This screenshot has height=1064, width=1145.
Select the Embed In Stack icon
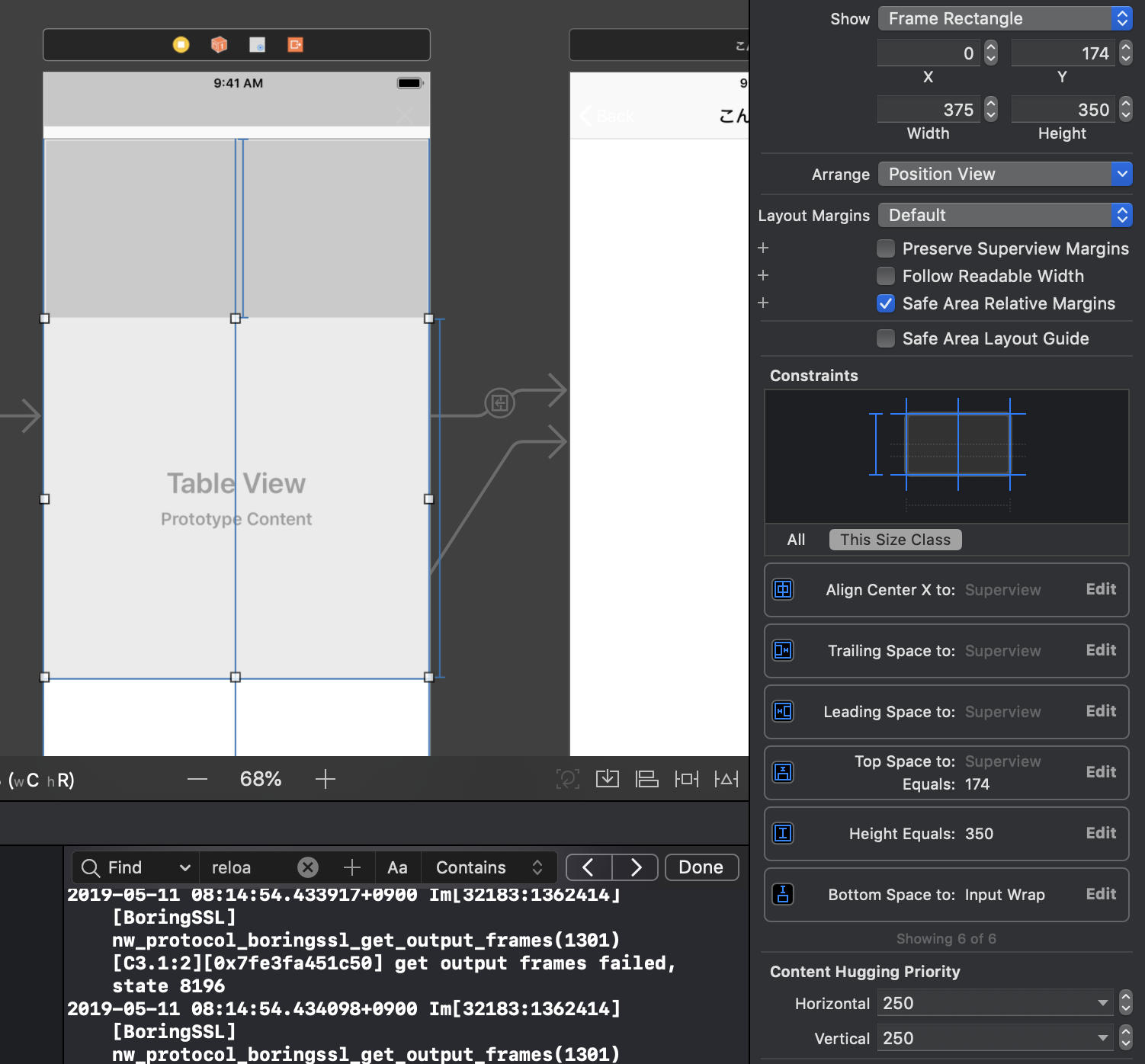point(608,778)
